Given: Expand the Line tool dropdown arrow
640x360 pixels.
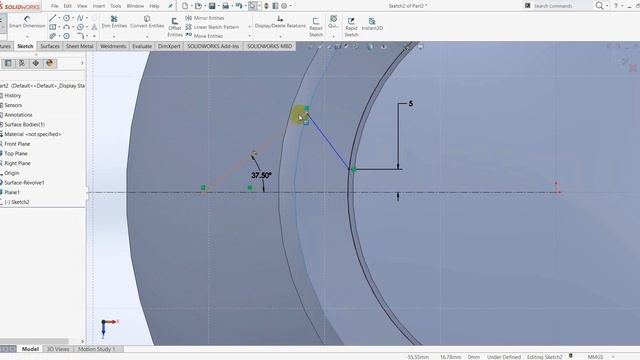Looking at the screenshot, I should coord(60,18).
